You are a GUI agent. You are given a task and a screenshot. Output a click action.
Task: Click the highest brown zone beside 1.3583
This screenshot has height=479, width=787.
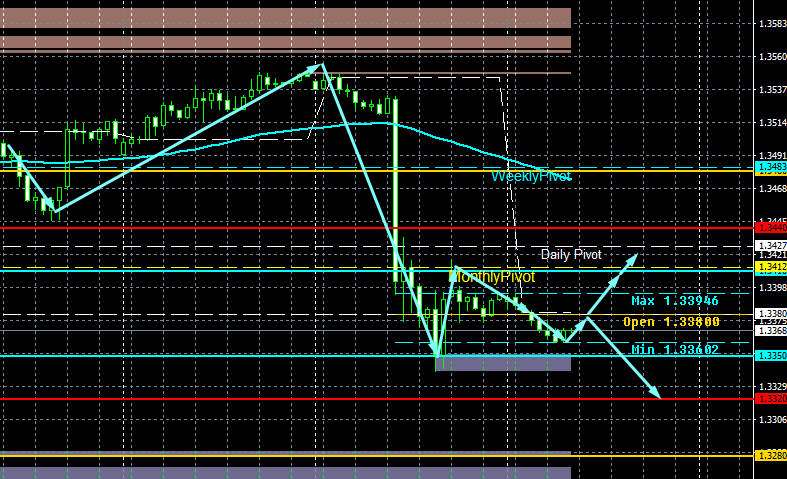click(285, 18)
